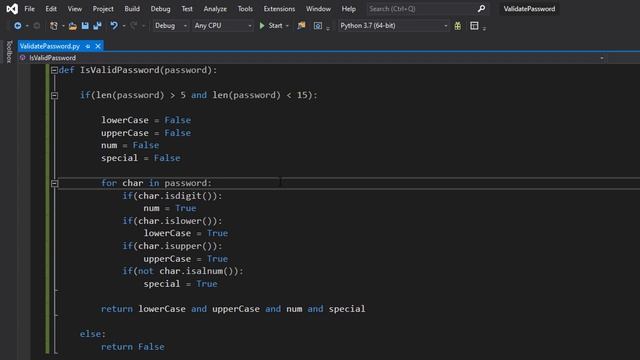This screenshot has width=640, height=360.
Task: Open the Project menu
Action: [103, 9]
